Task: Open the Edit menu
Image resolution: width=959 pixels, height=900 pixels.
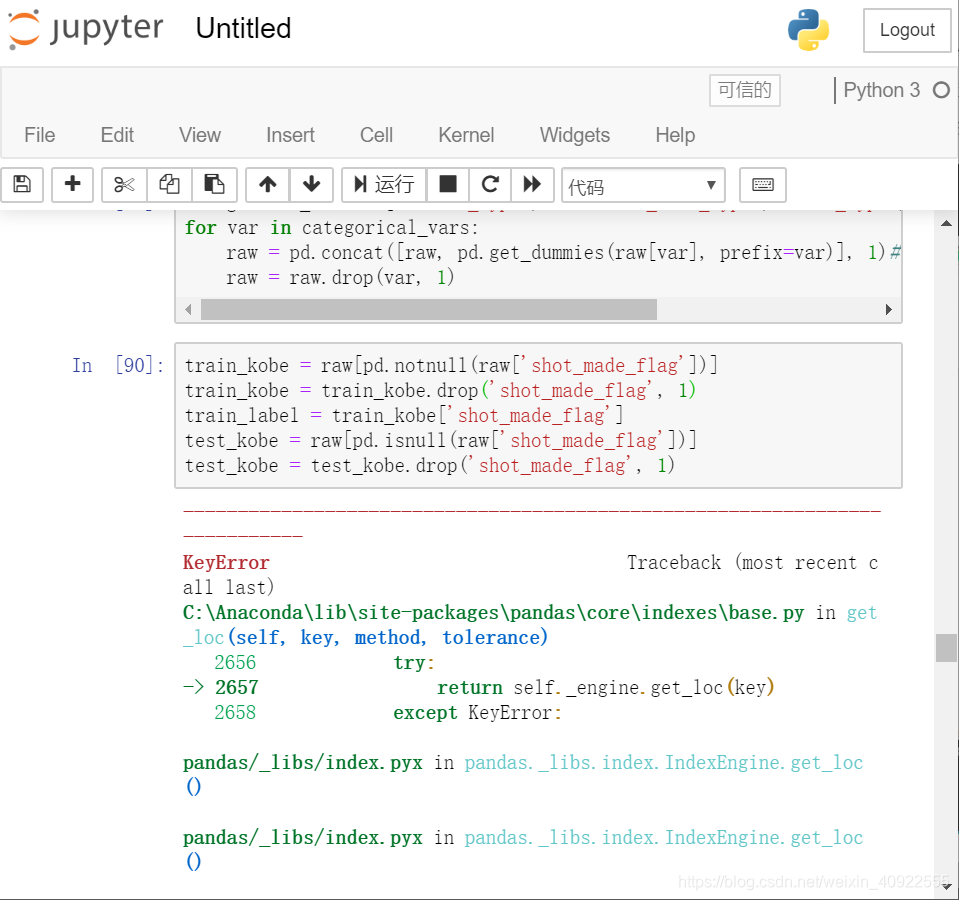Action: 117,135
